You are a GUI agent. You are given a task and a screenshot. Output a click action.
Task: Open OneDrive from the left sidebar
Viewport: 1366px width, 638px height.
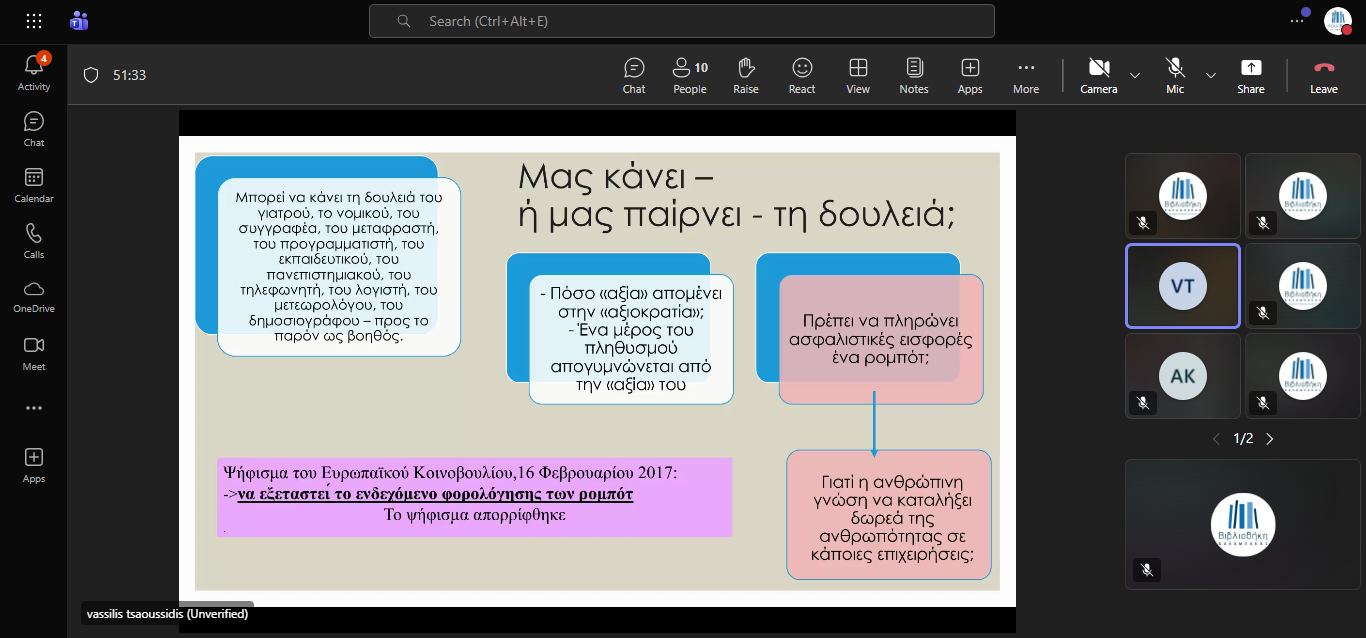pos(34,296)
